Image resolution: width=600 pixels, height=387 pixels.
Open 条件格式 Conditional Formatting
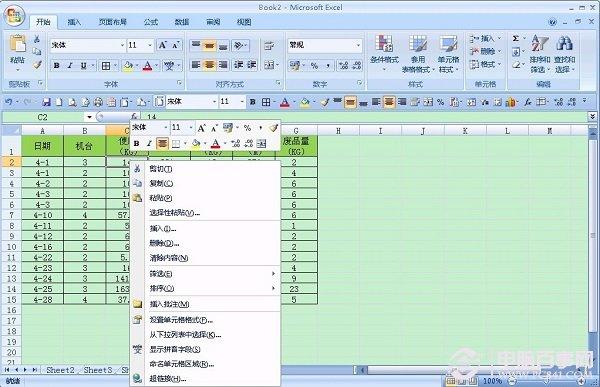[384, 53]
